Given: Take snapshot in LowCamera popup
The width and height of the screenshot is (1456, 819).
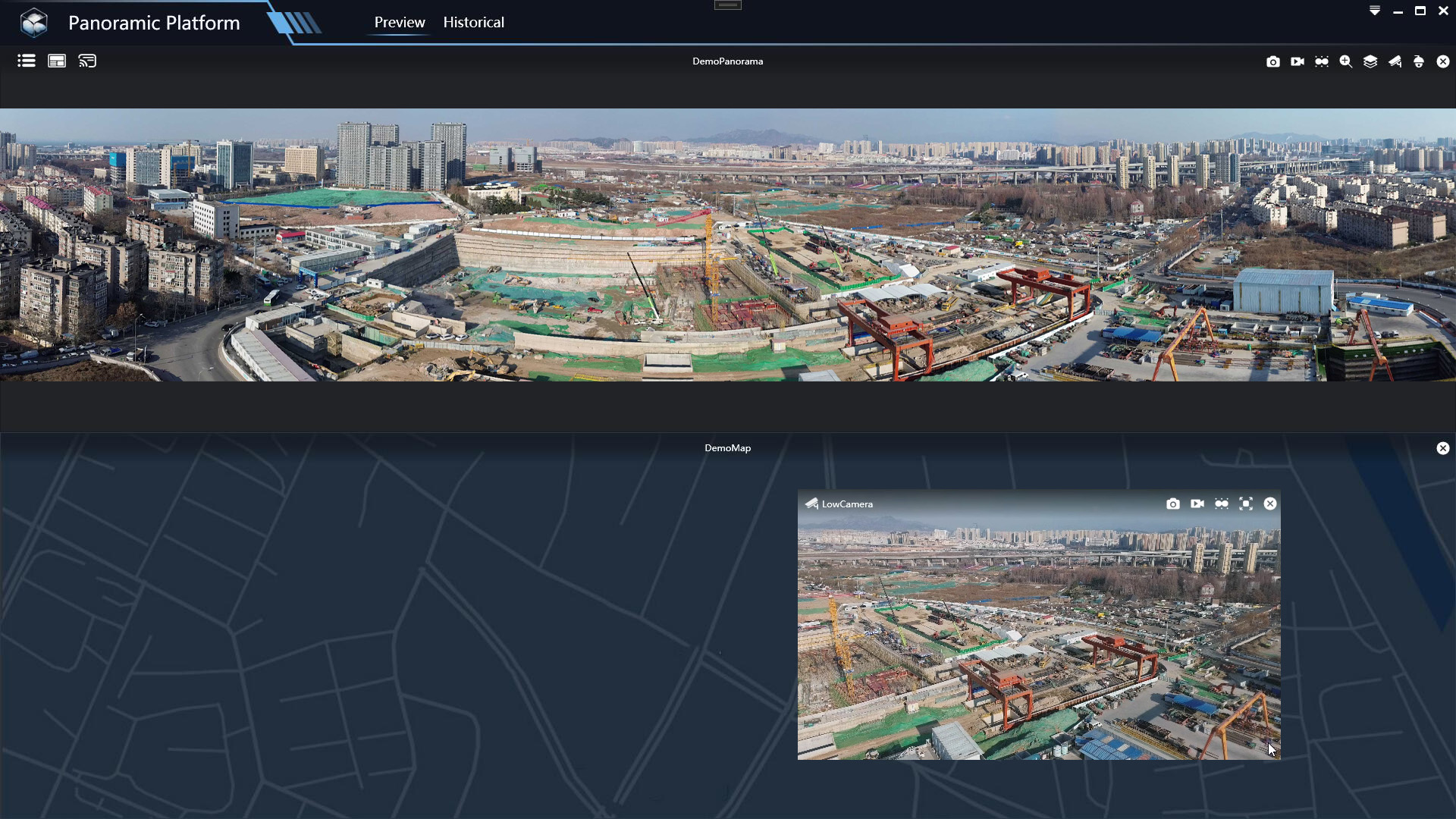Looking at the screenshot, I should pyautogui.click(x=1173, y=504).
